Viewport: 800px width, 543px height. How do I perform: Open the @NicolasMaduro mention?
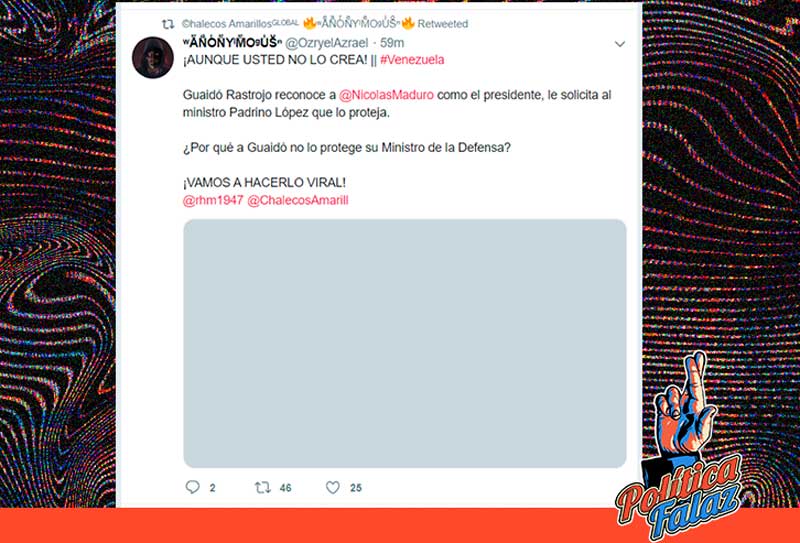386,95
